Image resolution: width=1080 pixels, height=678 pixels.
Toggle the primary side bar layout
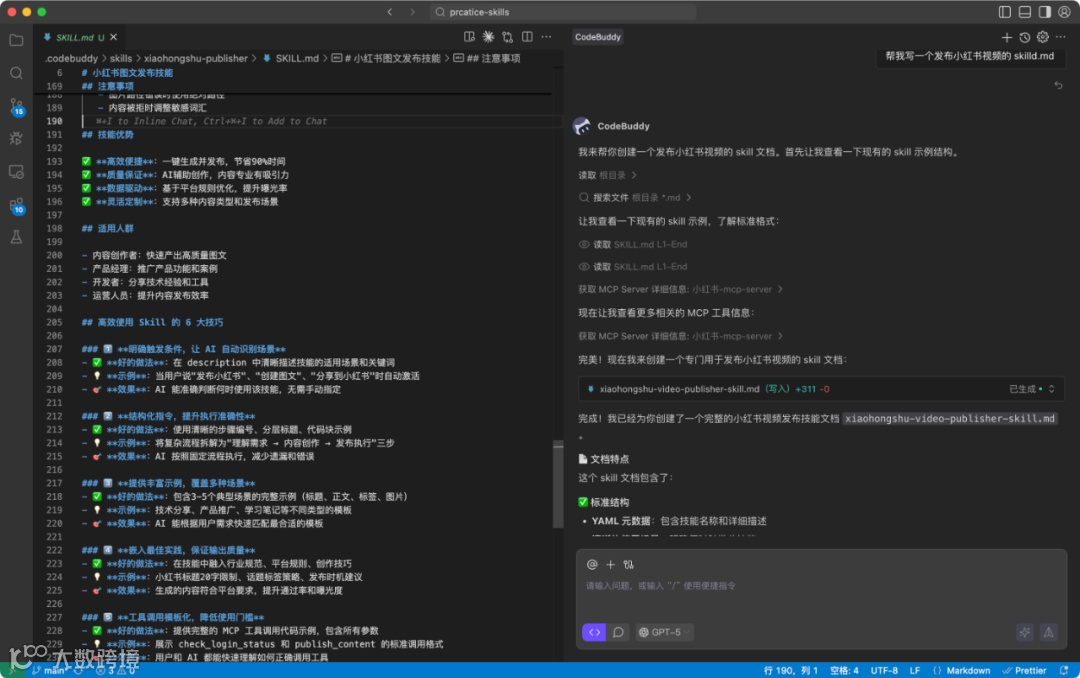[1005, 12]
